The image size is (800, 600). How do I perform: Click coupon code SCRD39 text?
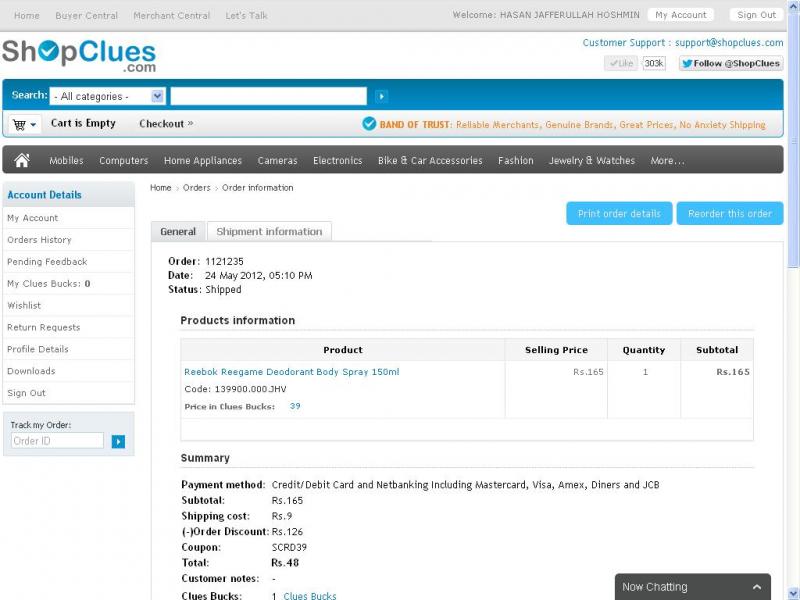(289, 547)
